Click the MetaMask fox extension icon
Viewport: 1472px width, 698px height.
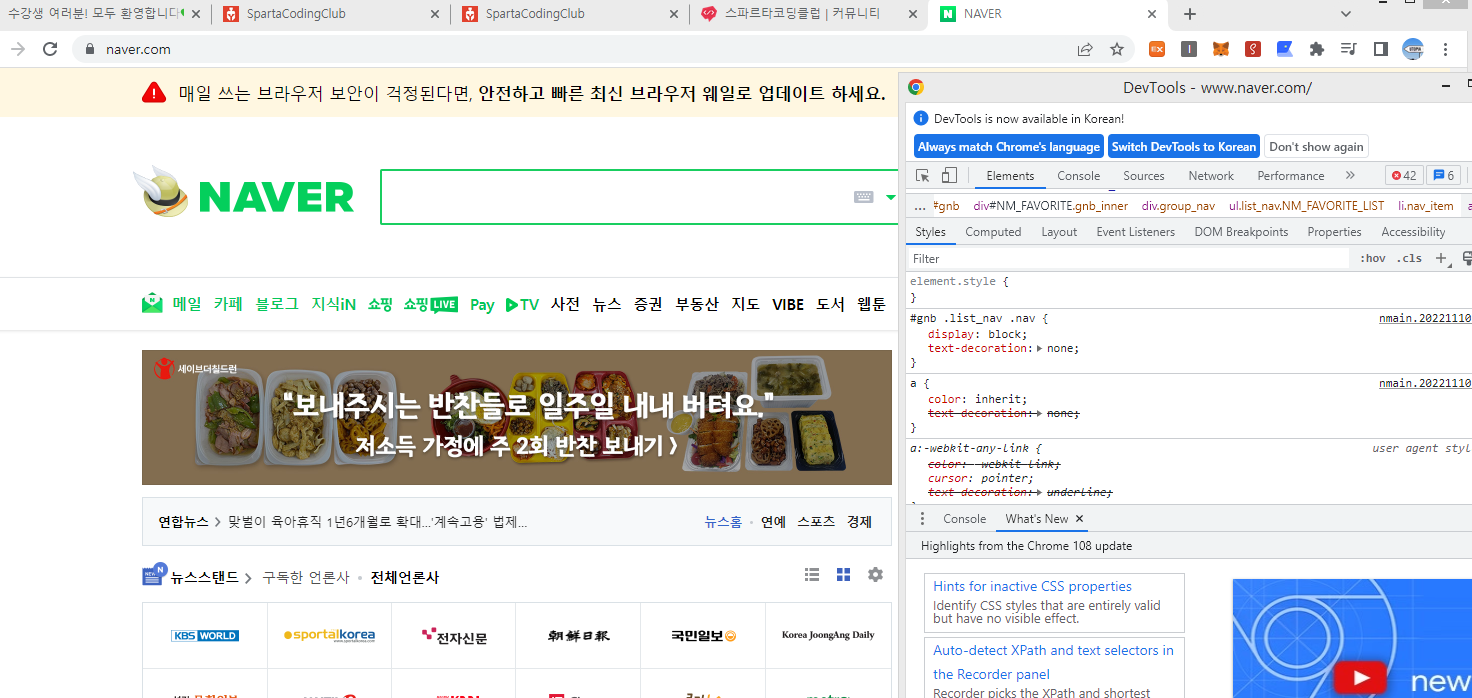point(1221,49)
